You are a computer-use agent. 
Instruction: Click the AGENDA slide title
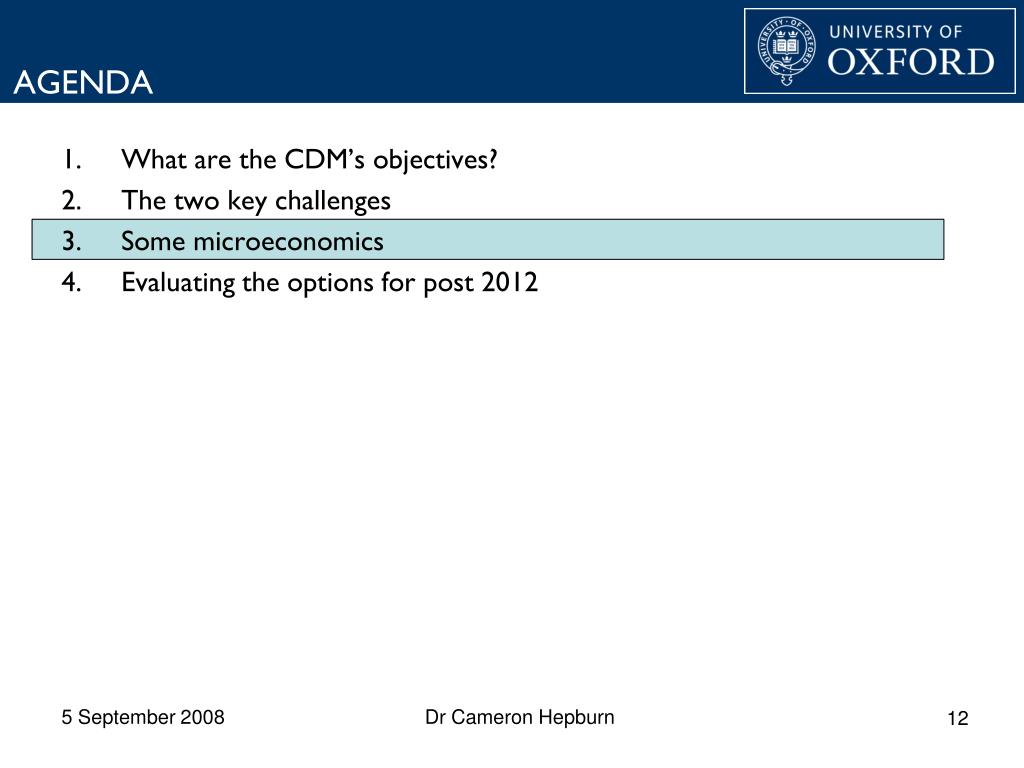[83, 83]
